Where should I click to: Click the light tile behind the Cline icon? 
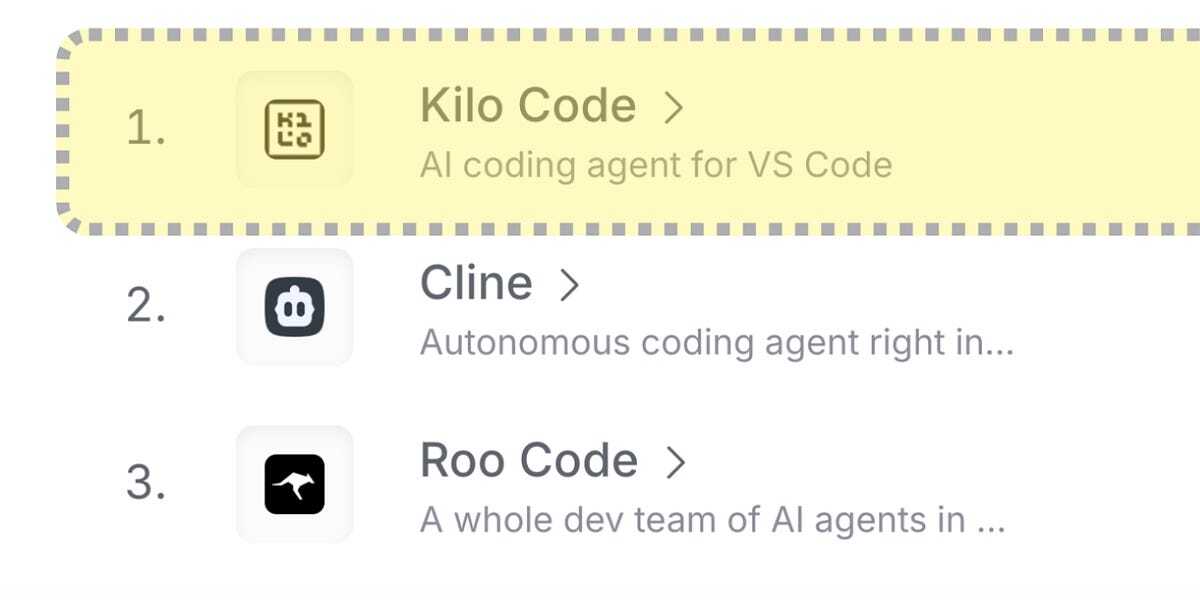[x=294, y=307]
